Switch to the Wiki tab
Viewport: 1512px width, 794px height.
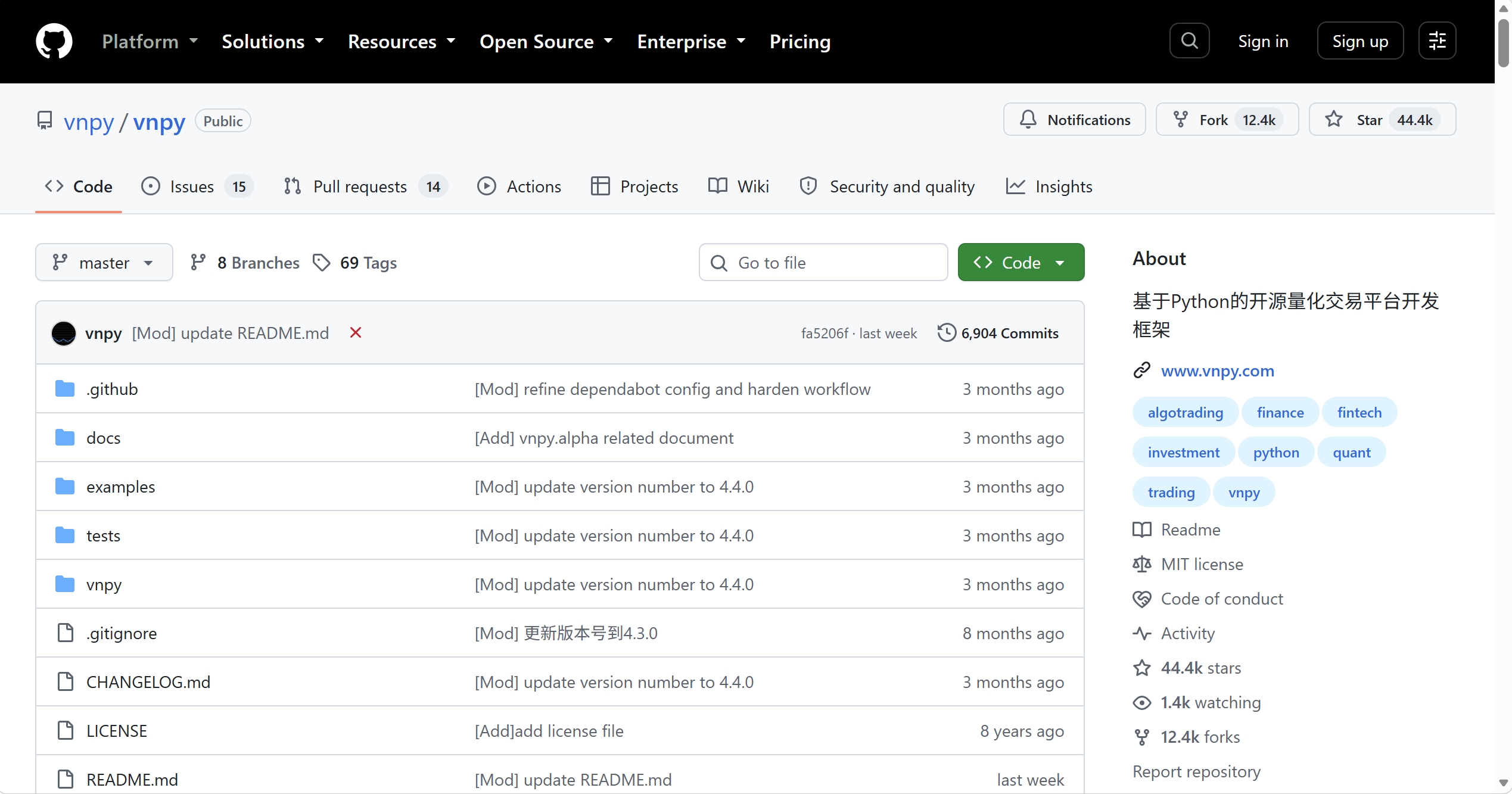pyautogui.click(x=739, y=186)
